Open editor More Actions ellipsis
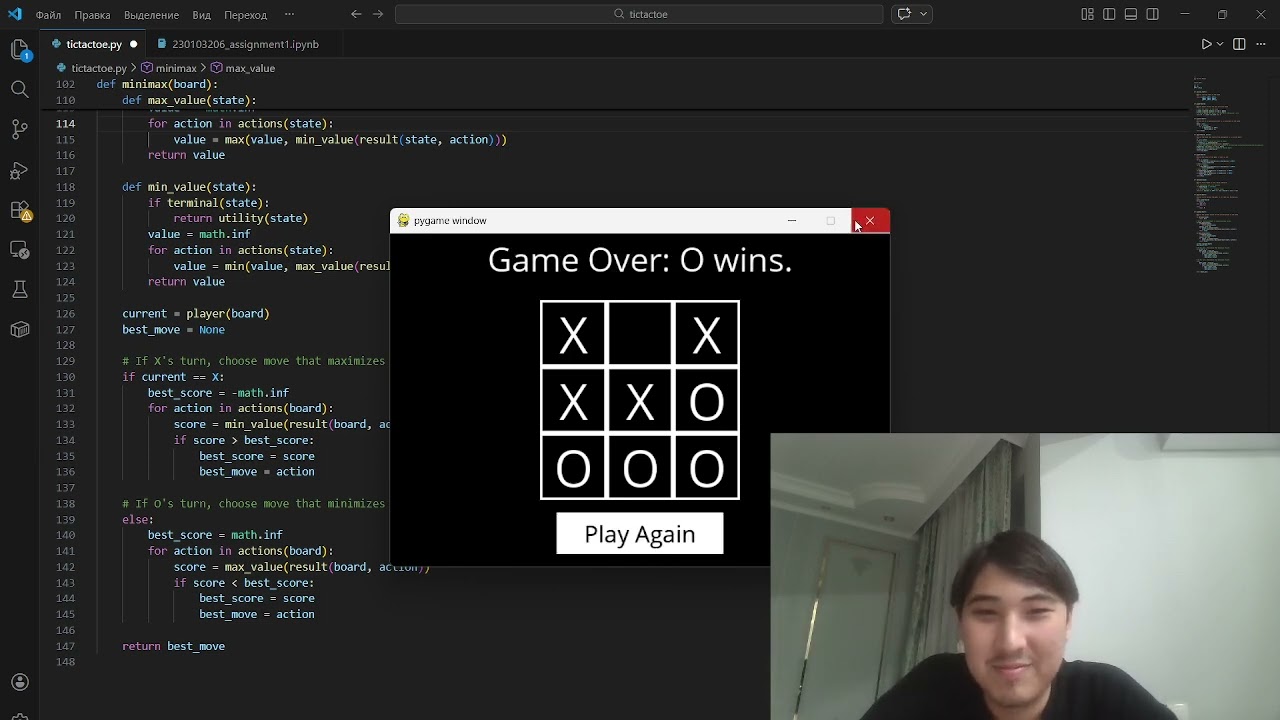 click(1261, 44)
